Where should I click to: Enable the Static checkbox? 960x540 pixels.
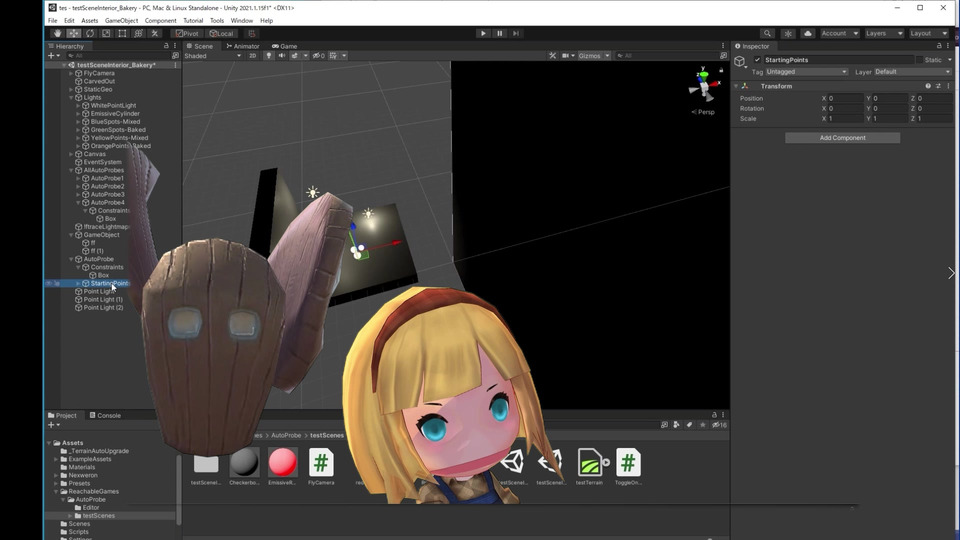[919, 59]
